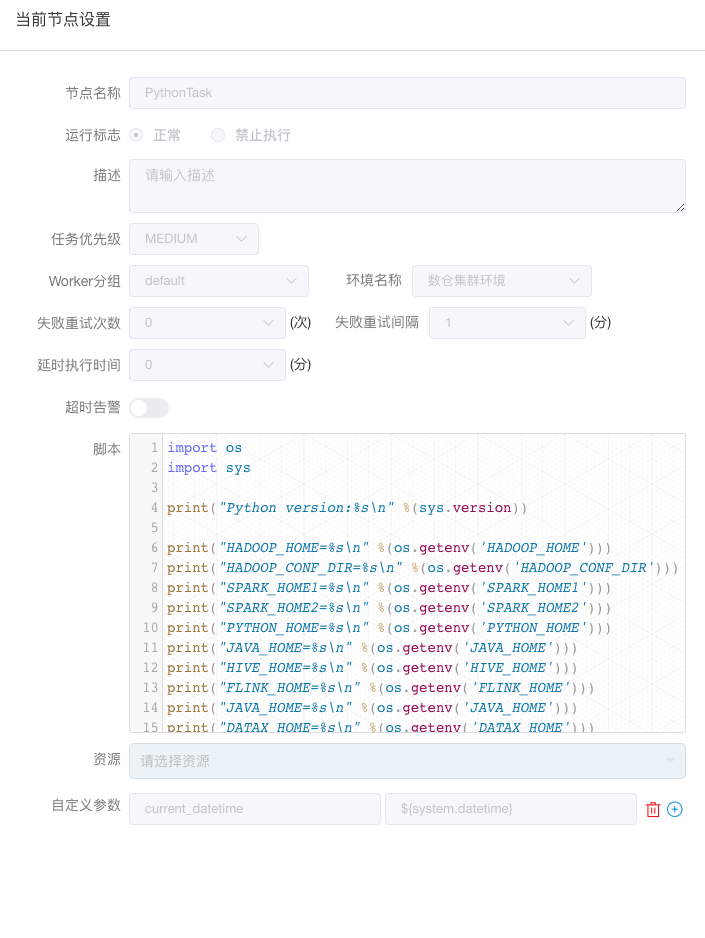This screenshot has height=938, width=705.
Task: Click the description textarea resize handle
Action: pyautogui.click(x=680, y=207)
